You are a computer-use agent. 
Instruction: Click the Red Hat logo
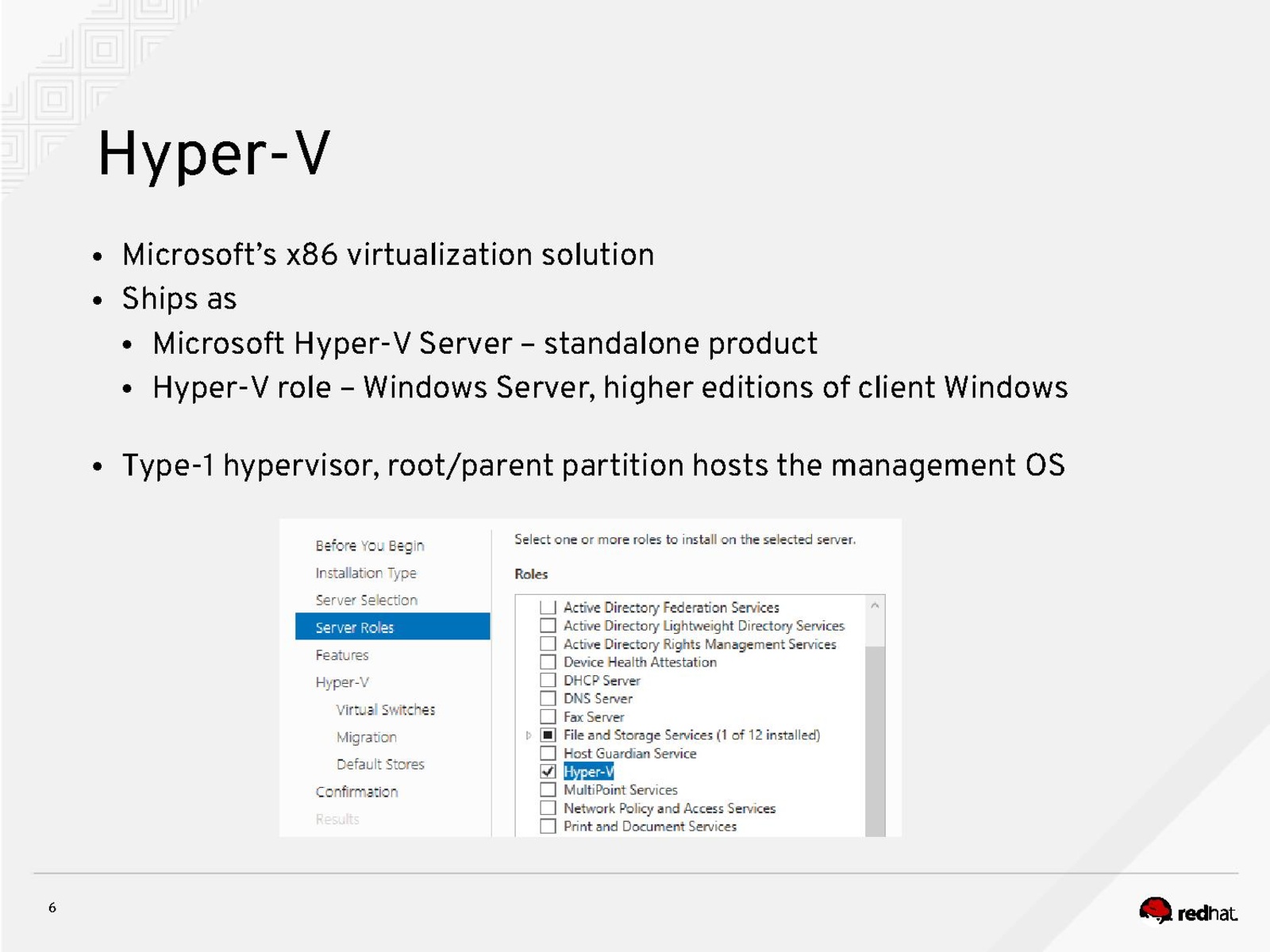[1187, 912]
